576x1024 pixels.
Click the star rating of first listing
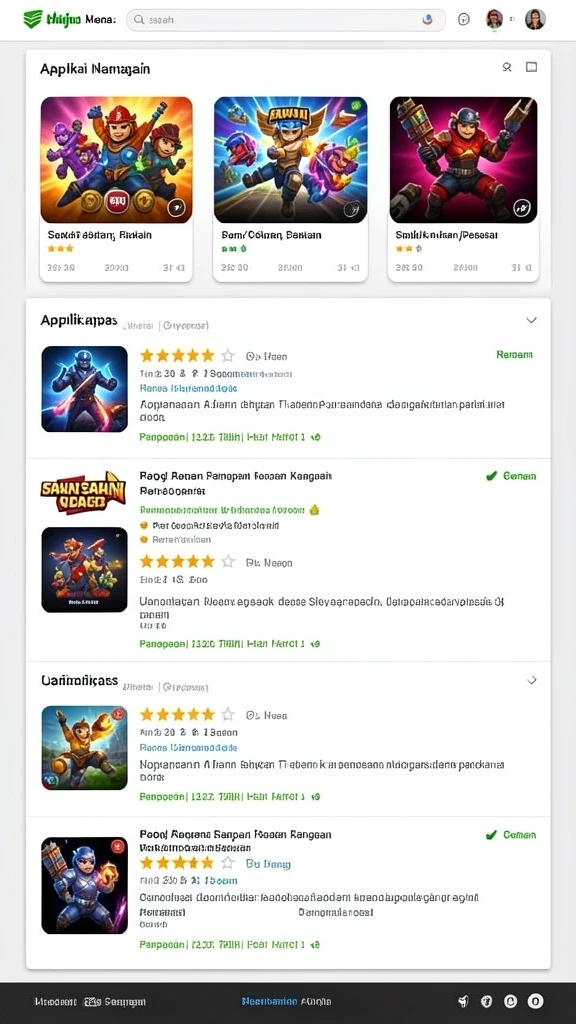coord(187,356)
